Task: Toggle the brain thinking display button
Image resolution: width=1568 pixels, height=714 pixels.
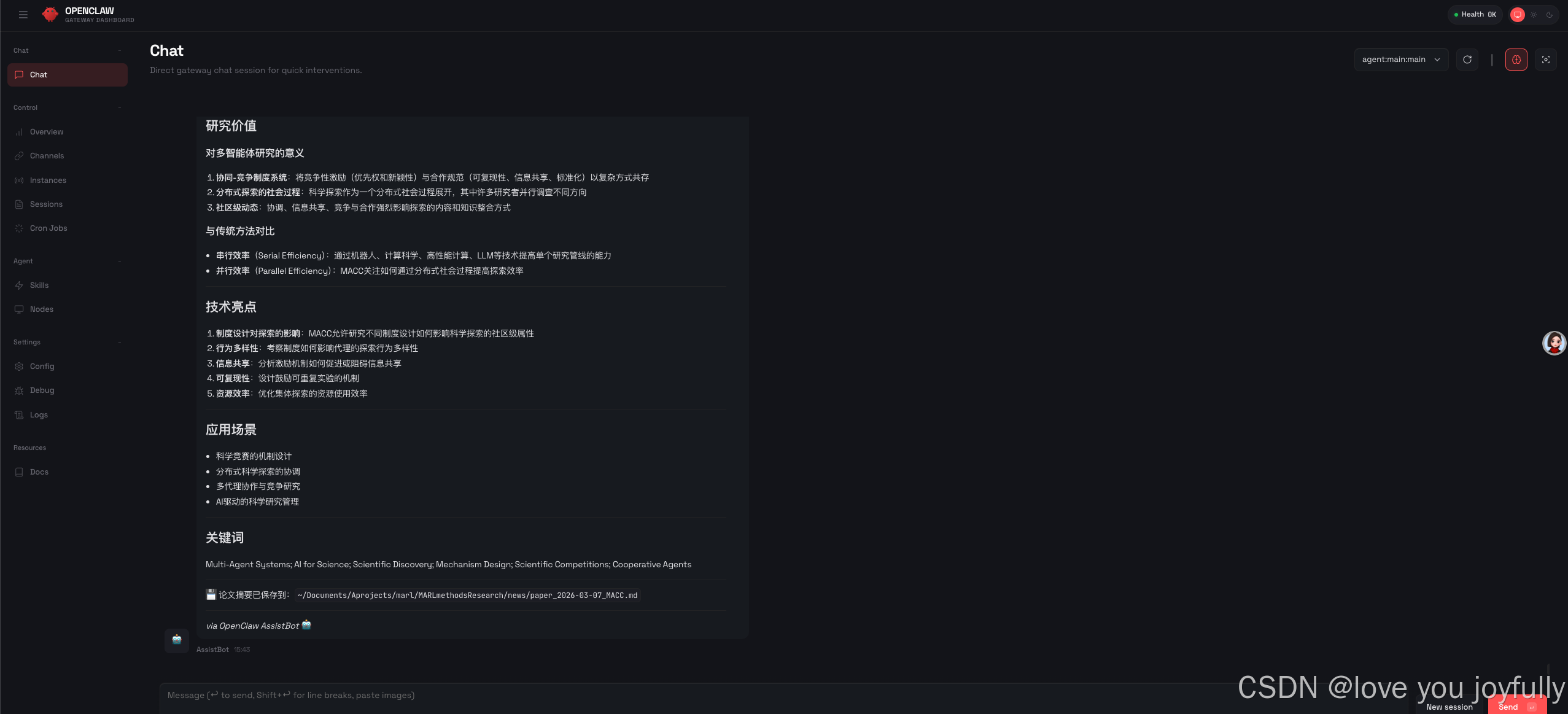Action: coord(1516,60)
